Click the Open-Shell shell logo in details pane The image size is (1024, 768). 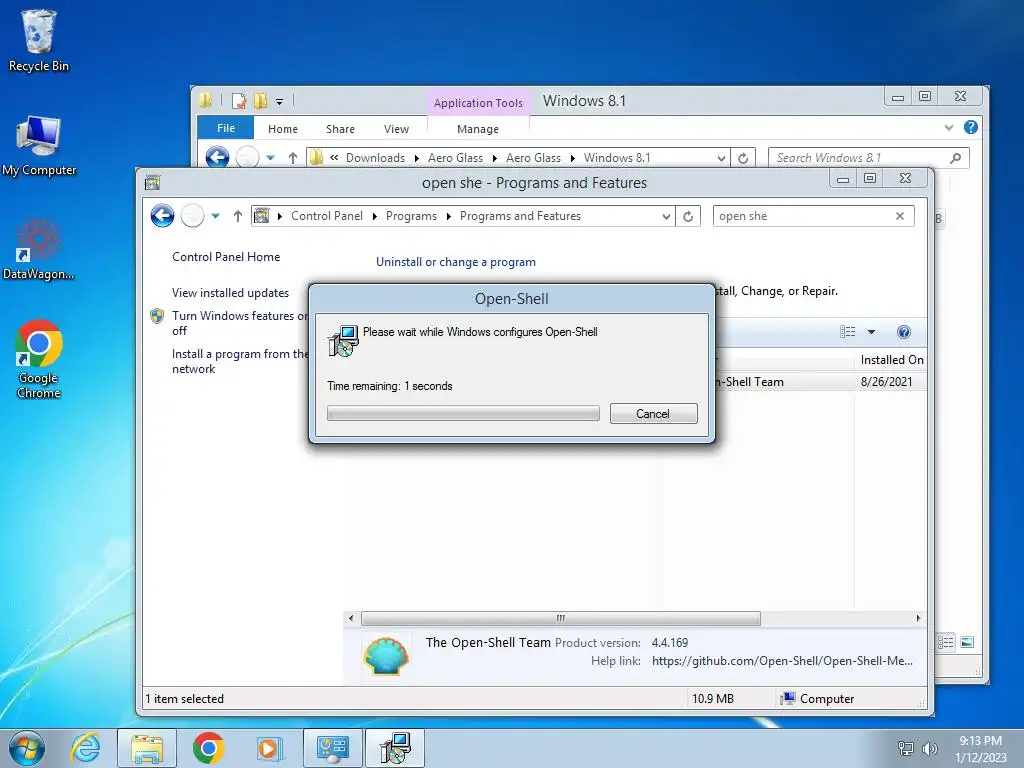[387, 655]
